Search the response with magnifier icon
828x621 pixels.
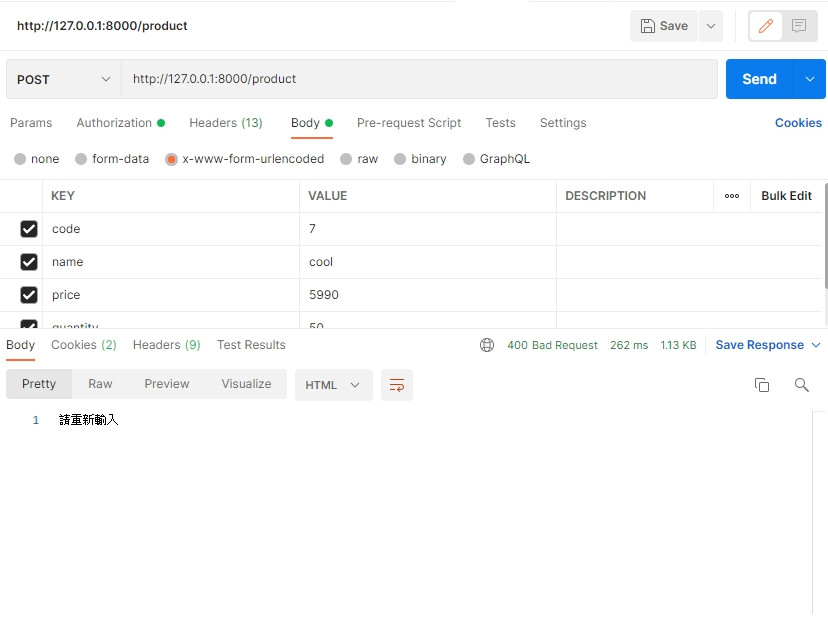coord(802,385)
